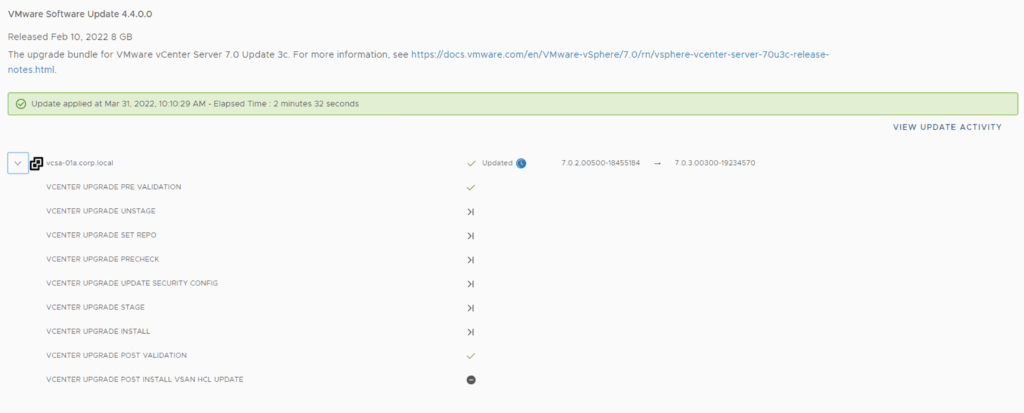Click the skipped icon for Upgrade Install

(x=471, y=331)
